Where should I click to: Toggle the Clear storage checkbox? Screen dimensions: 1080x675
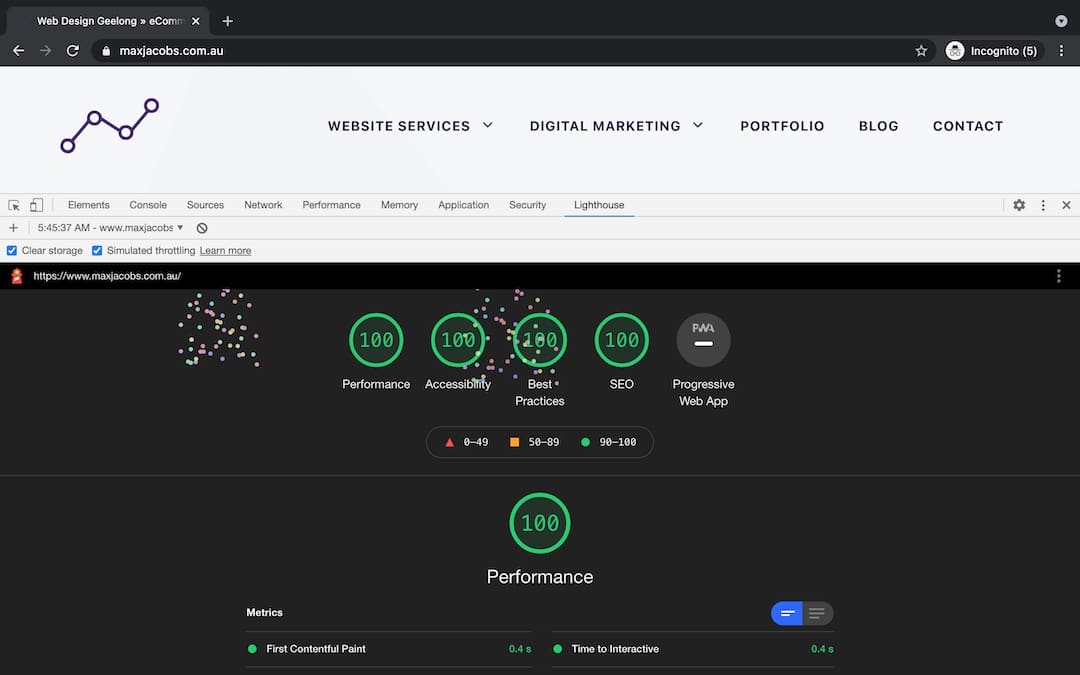[x=12, y=251]
